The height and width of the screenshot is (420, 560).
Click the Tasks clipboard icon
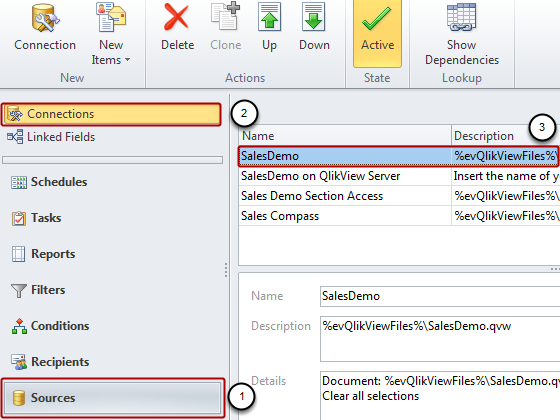19,218
